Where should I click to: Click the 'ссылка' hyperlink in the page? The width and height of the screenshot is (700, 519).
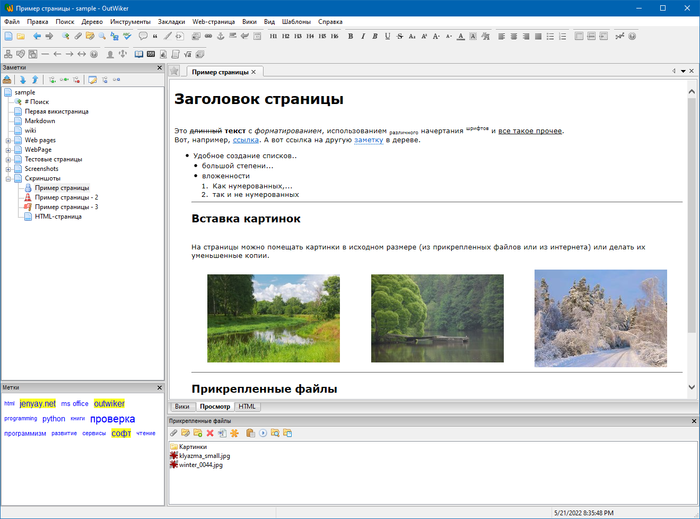coord(246,140)
